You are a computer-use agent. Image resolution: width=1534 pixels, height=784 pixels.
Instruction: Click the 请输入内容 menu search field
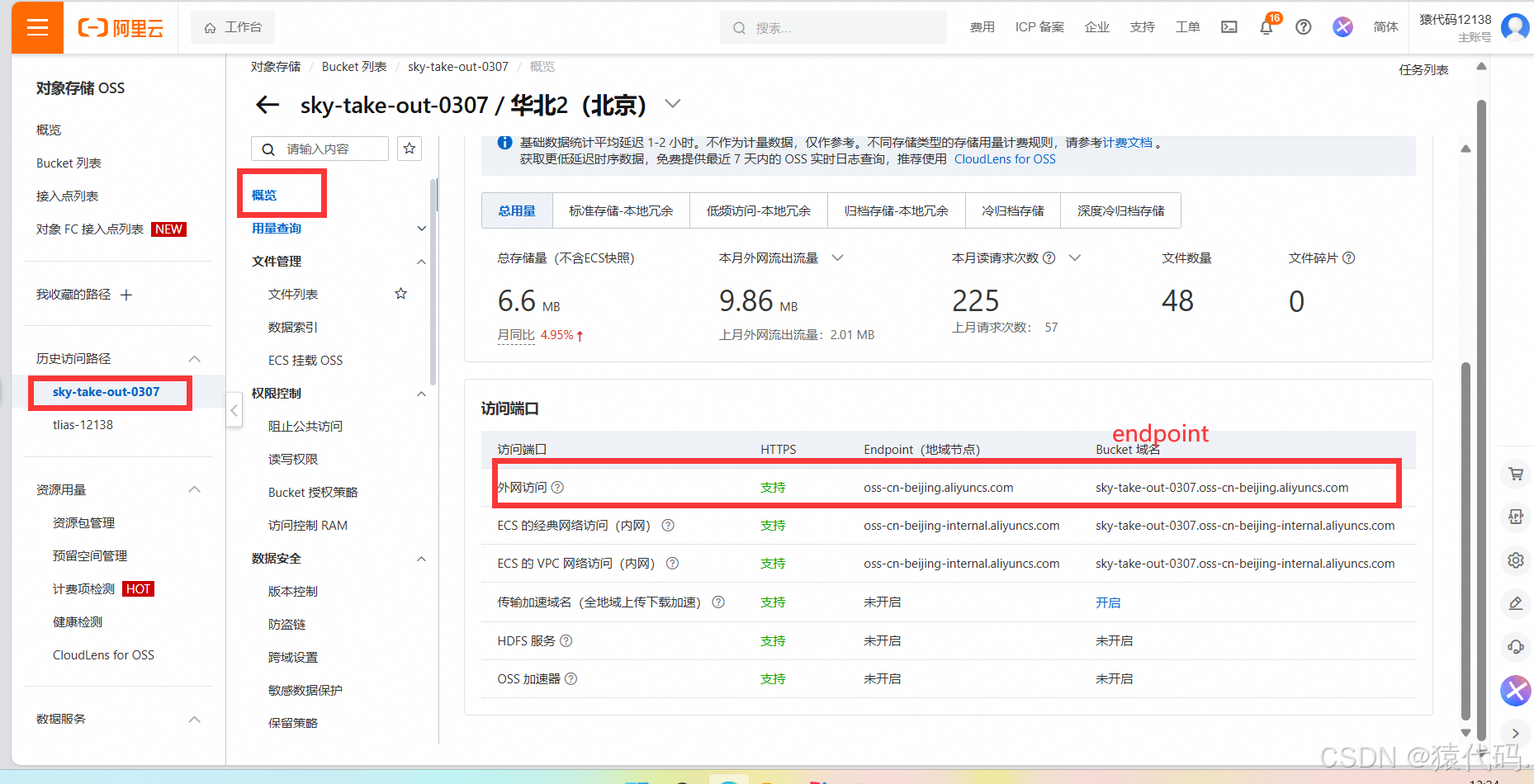[320, 149]
